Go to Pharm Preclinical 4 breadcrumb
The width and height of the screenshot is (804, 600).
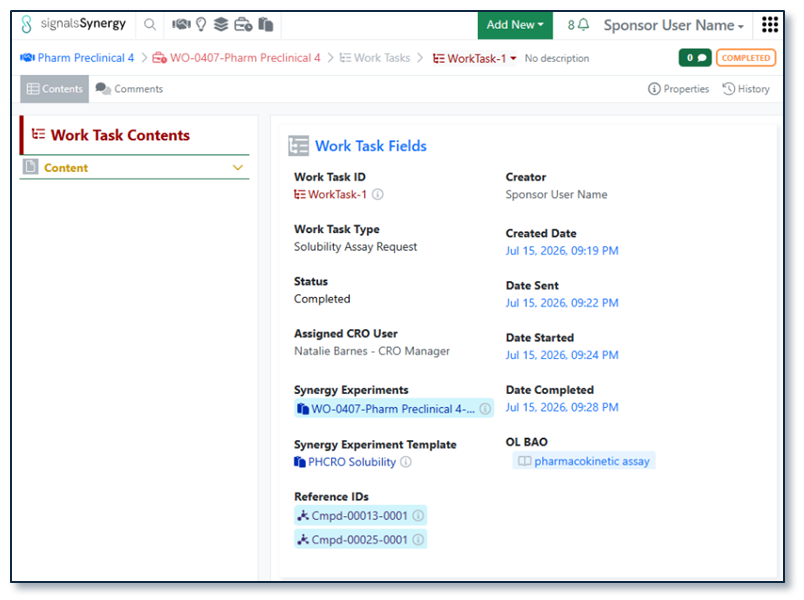[x=77, y=58]
